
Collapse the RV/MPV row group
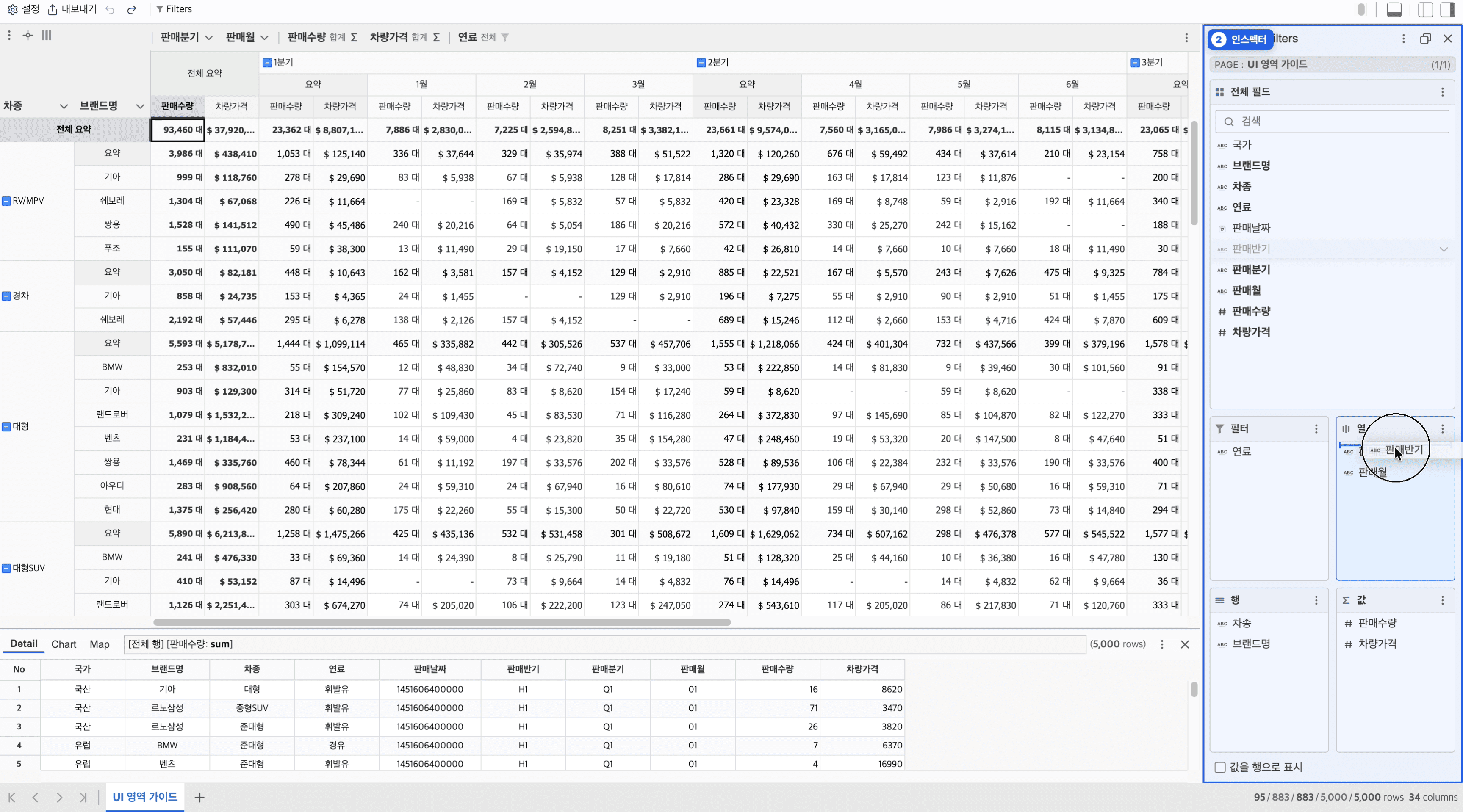pos(6,201)
